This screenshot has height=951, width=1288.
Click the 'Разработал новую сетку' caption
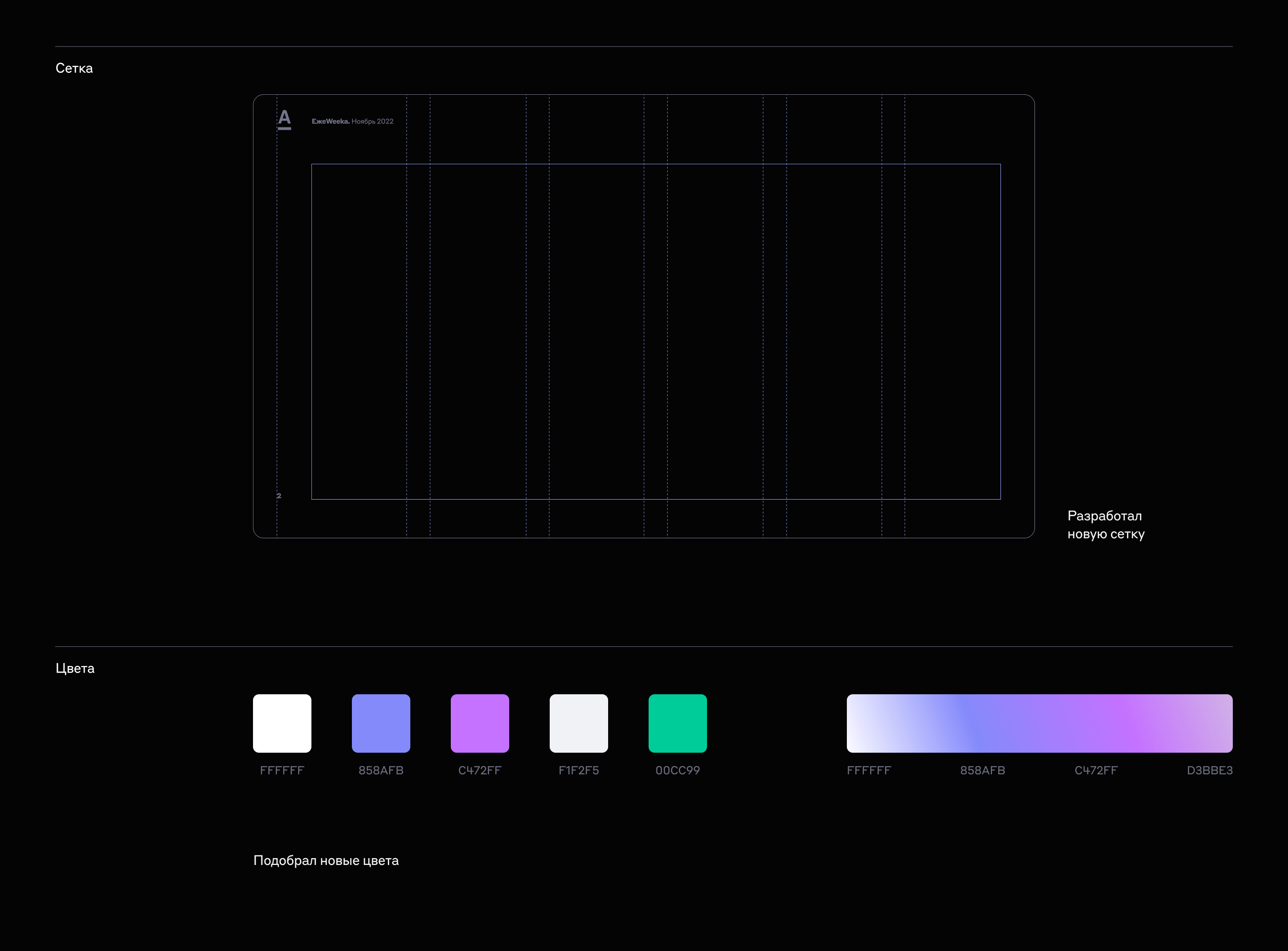(1105, 525)
